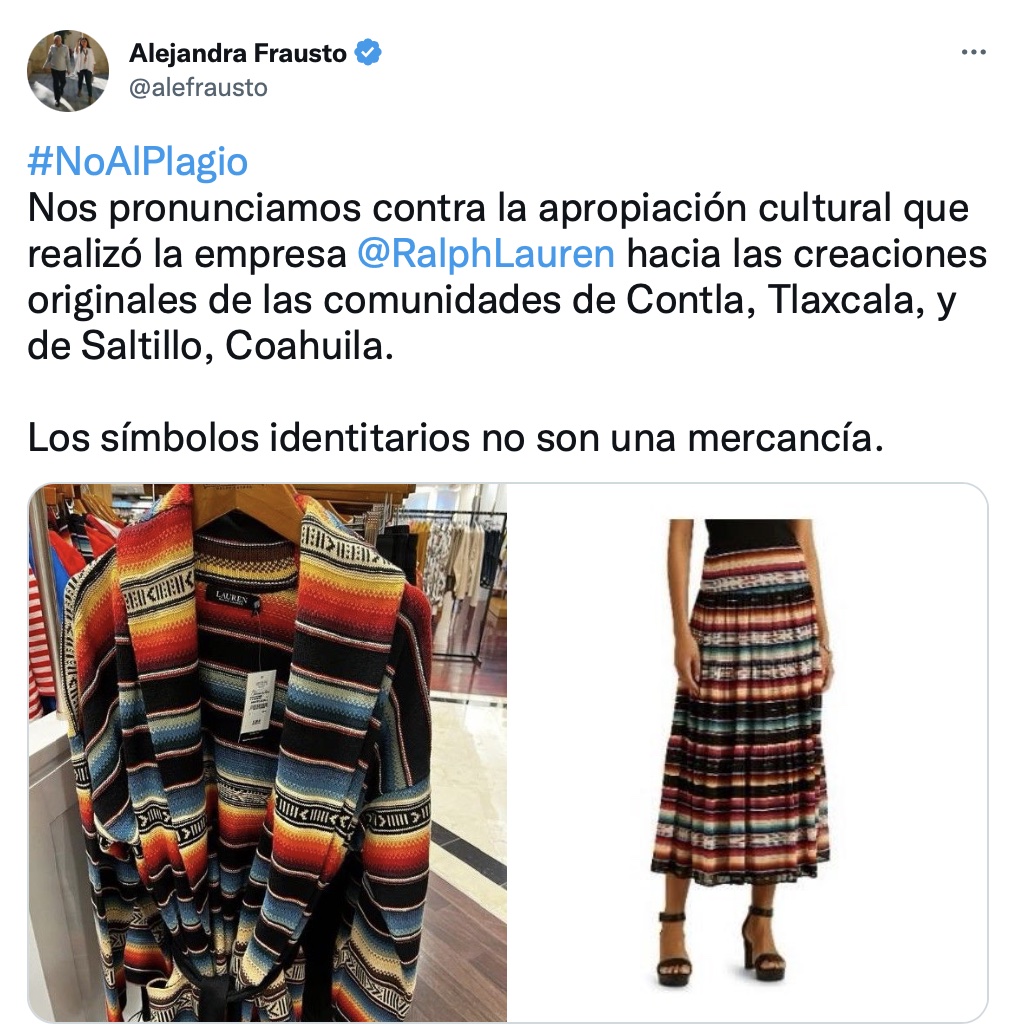1016x1026 pixels.
Task: Click the sentence 'Los símbolos identitarios no son una mercancía'
Action: point(455,437)
